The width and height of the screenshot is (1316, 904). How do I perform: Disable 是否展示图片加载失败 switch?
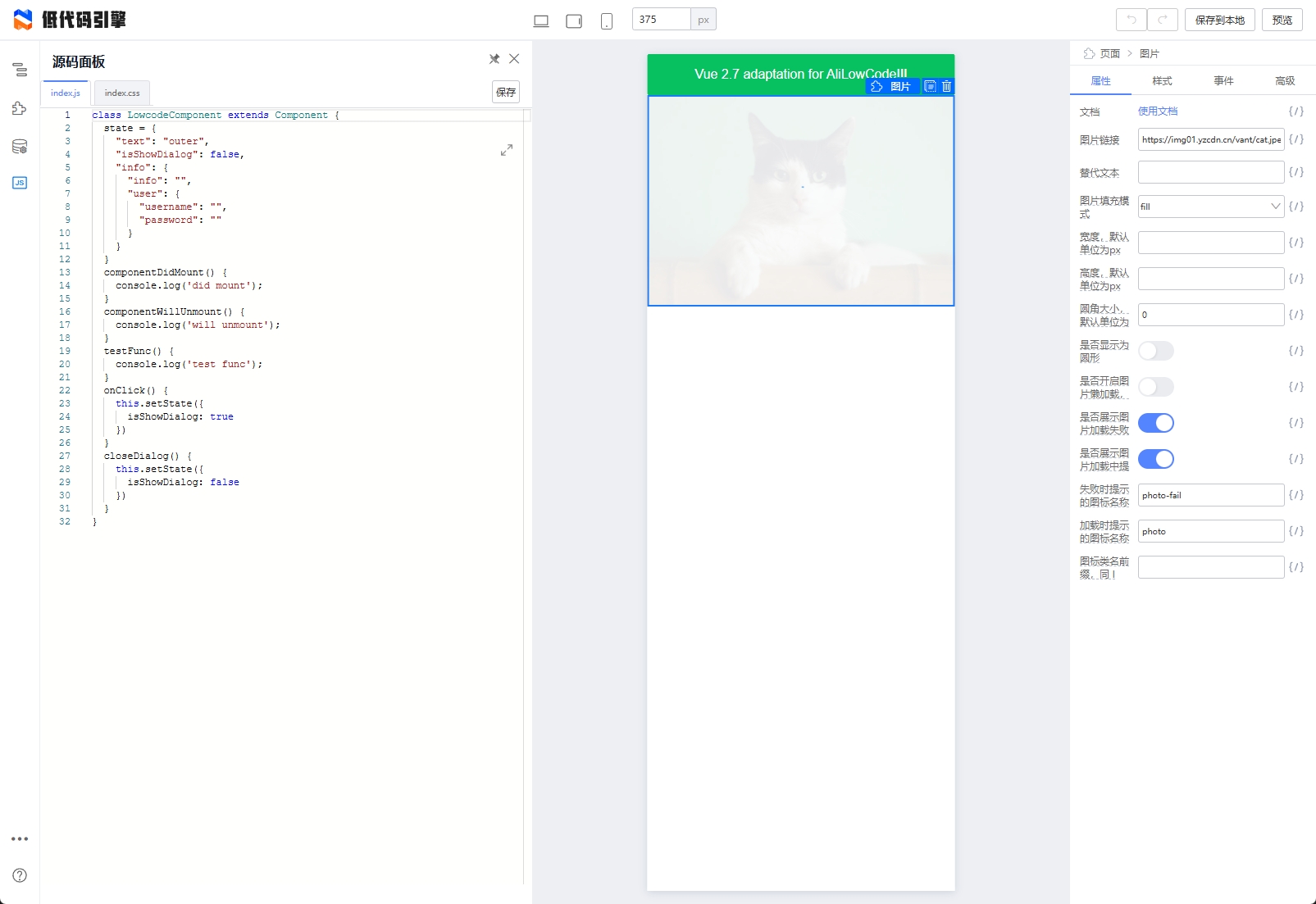coord(1156,423)
